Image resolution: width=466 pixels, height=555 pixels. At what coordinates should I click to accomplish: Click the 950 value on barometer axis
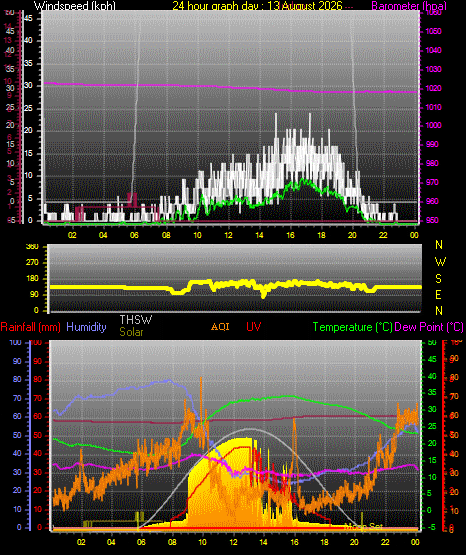[x=432, y=220]
